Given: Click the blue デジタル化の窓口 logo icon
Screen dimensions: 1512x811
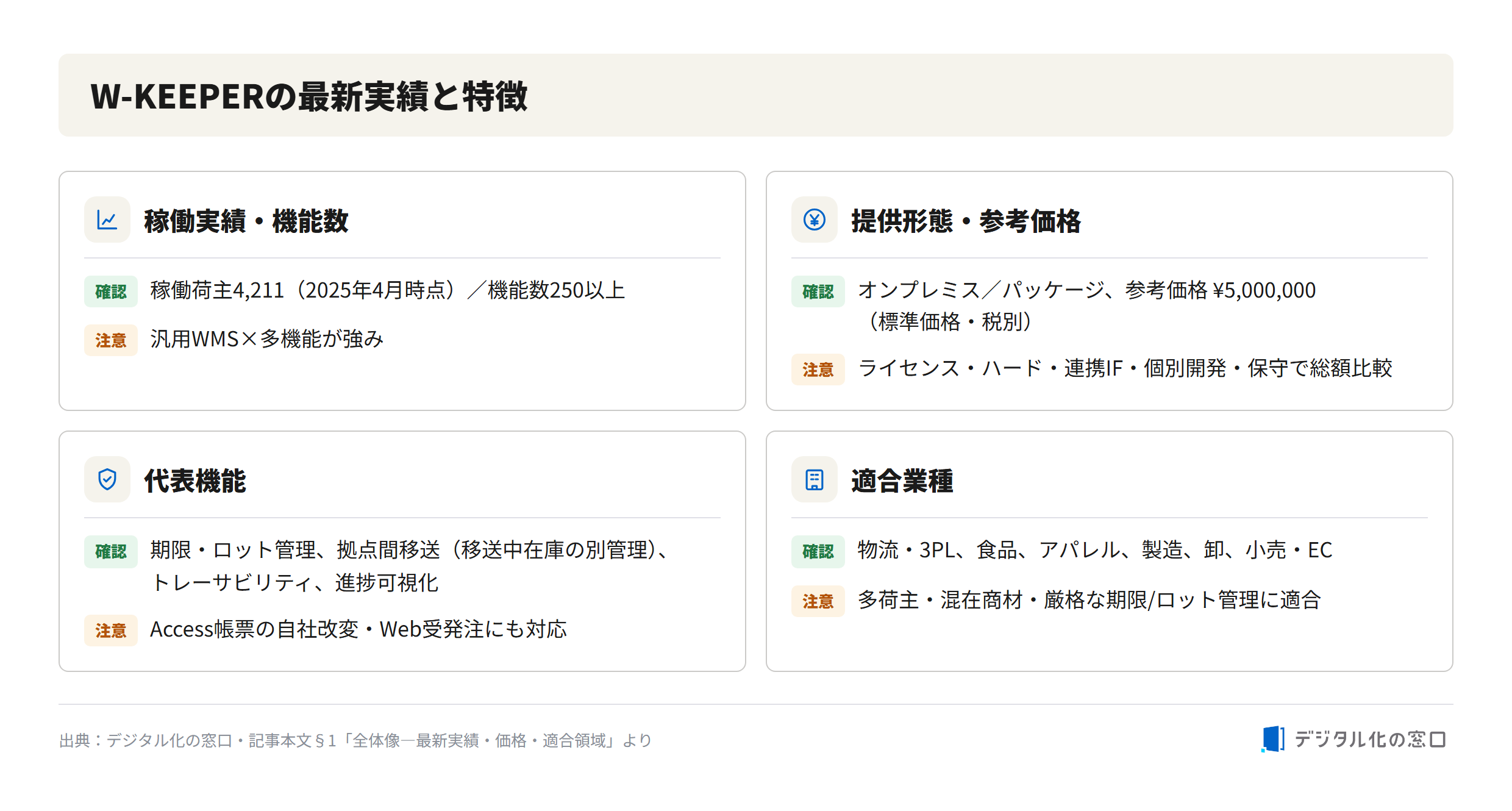Looking at the screenshot, I should (x=1273, y=739).
